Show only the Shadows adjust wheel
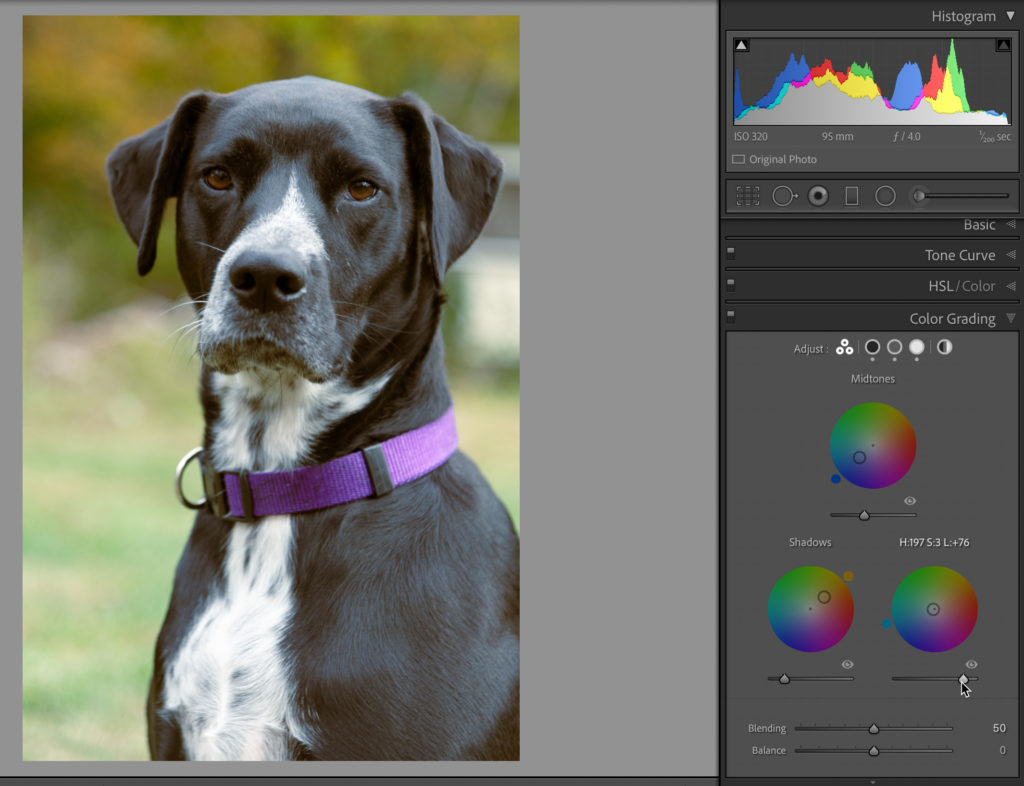Image resolution: width=1024 pixels, height=786 pixels. pos(872,347)
